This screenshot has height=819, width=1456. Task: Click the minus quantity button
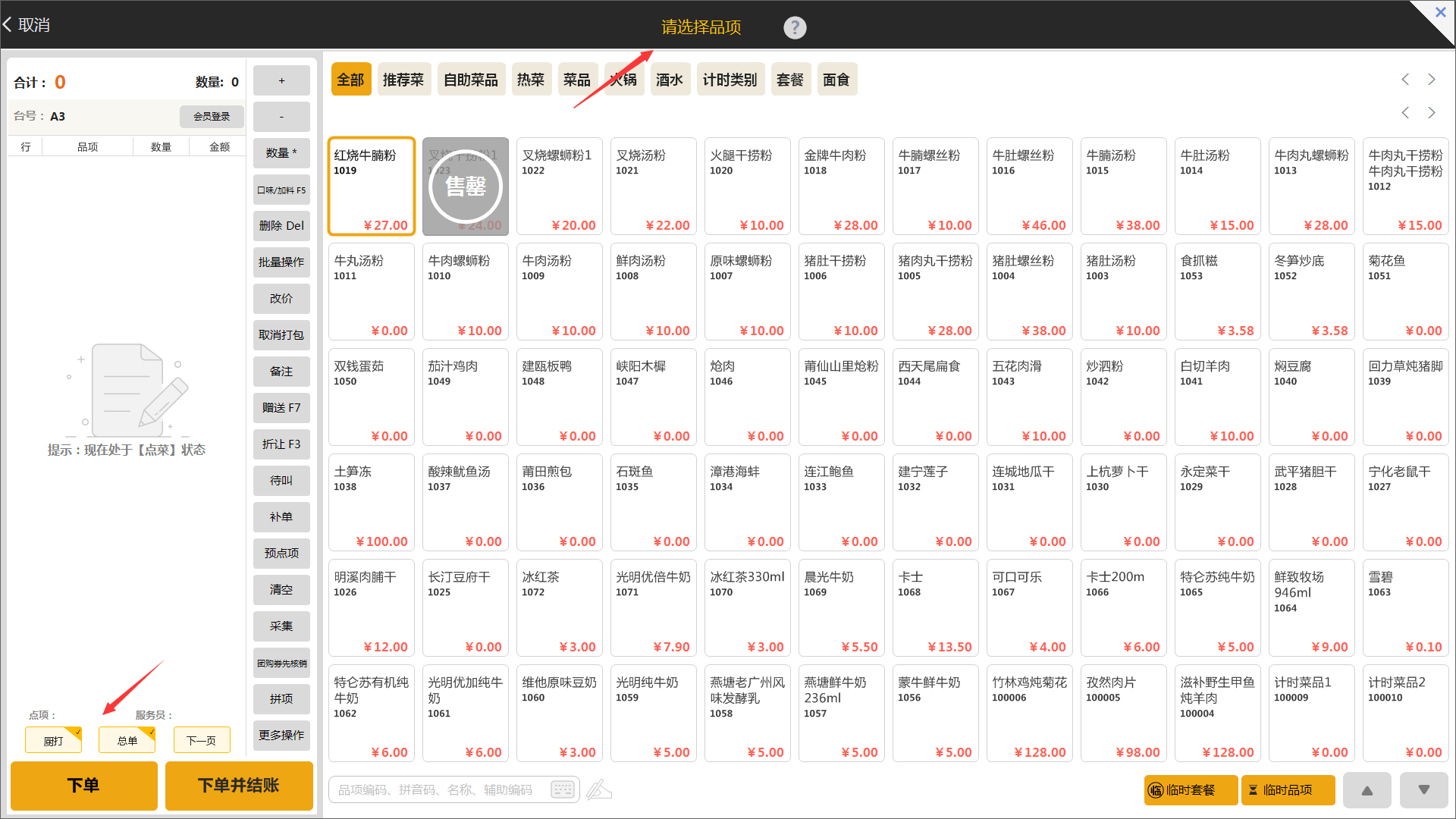tap(281, 117)
